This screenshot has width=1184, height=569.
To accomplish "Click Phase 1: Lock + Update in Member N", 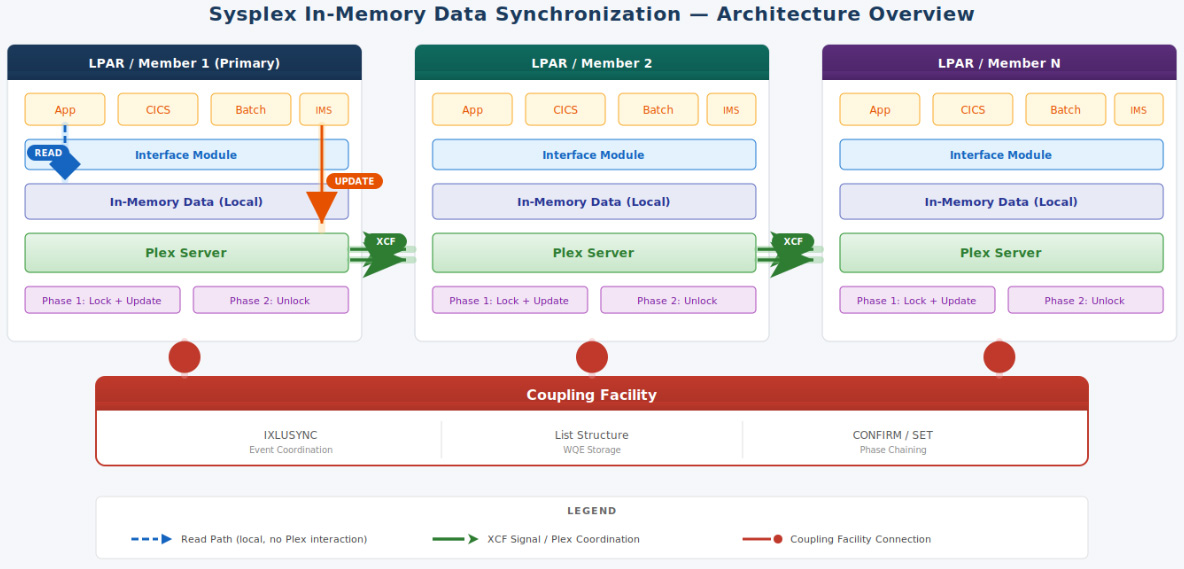I will point(917,300).
